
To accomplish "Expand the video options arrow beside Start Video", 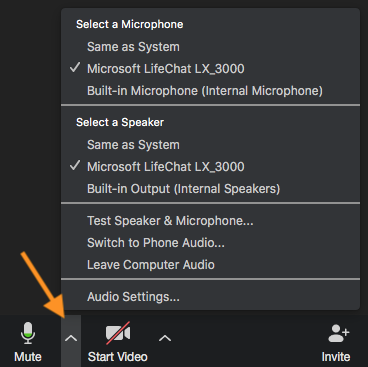I will 165,338.
